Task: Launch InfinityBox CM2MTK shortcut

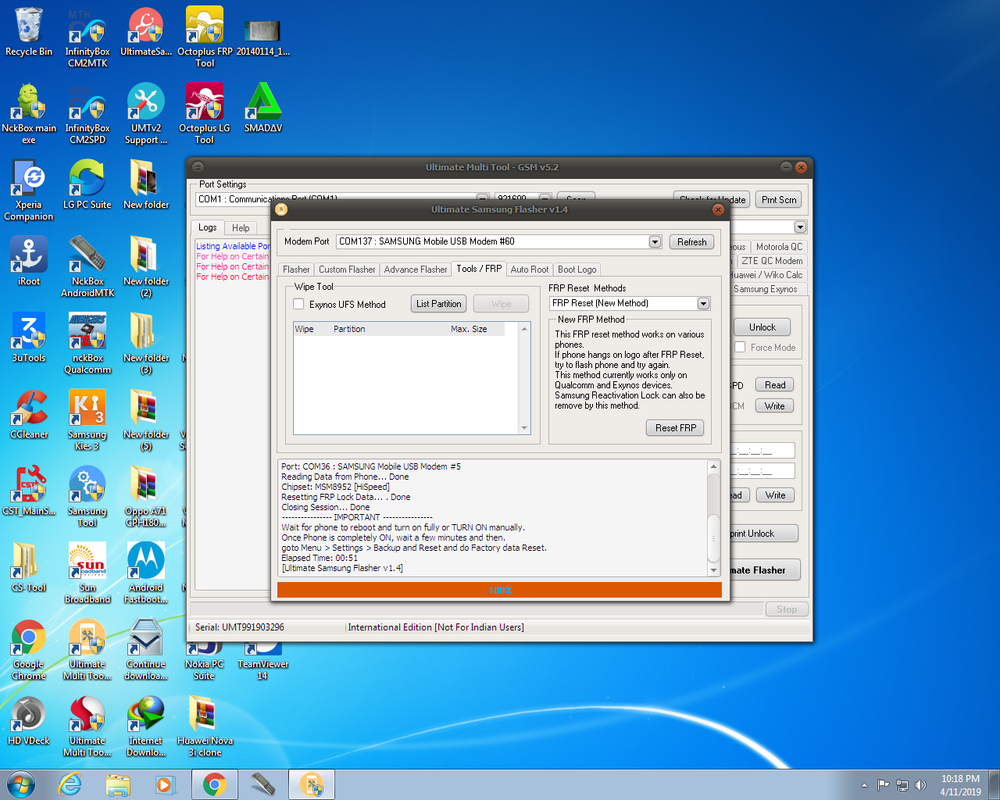Action: (x=87, y=37)
